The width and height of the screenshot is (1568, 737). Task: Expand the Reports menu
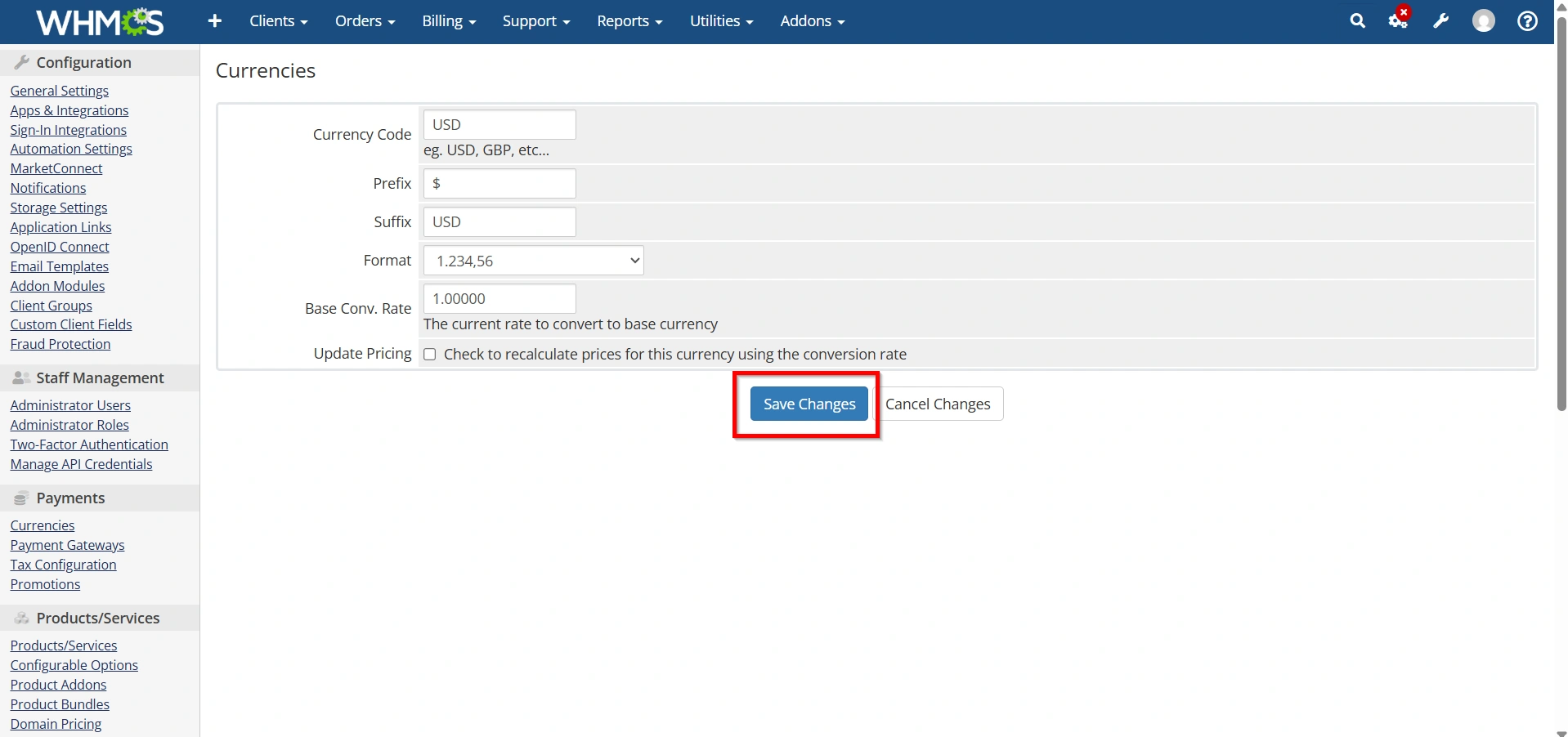pos(629,21)
